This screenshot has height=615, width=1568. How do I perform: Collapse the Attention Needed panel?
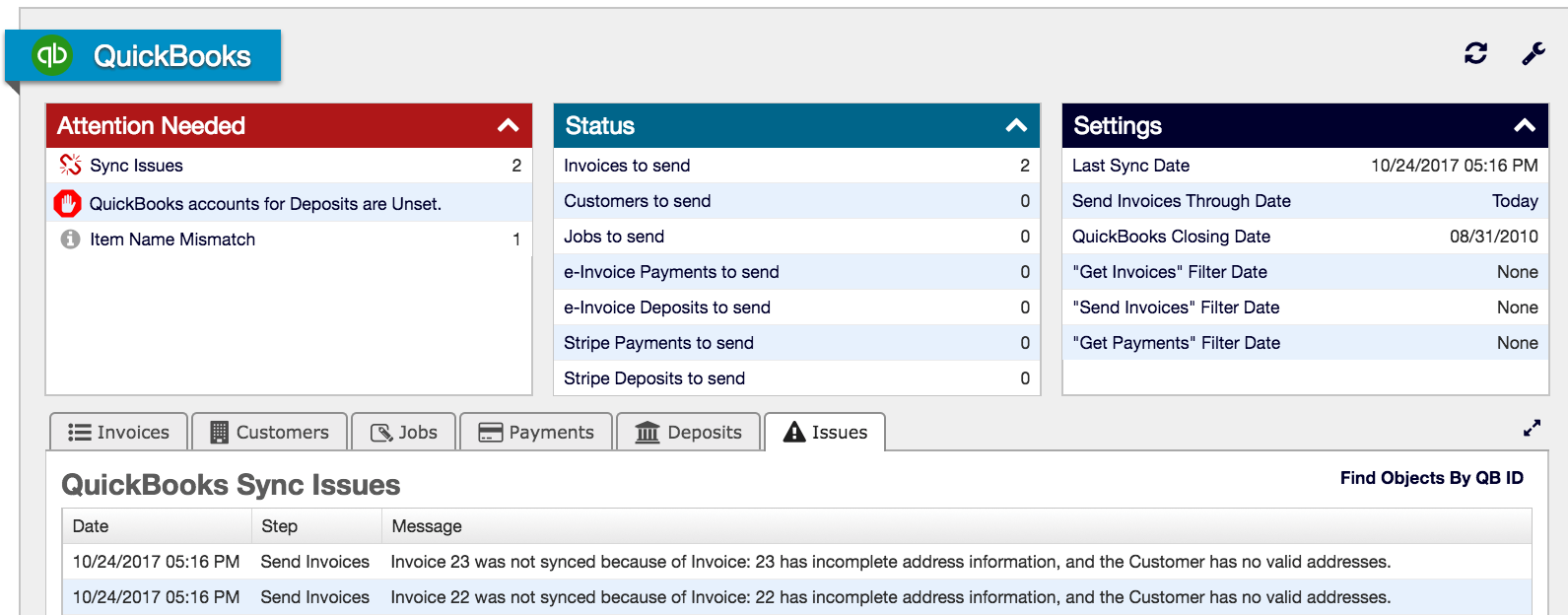coord(509,125)
